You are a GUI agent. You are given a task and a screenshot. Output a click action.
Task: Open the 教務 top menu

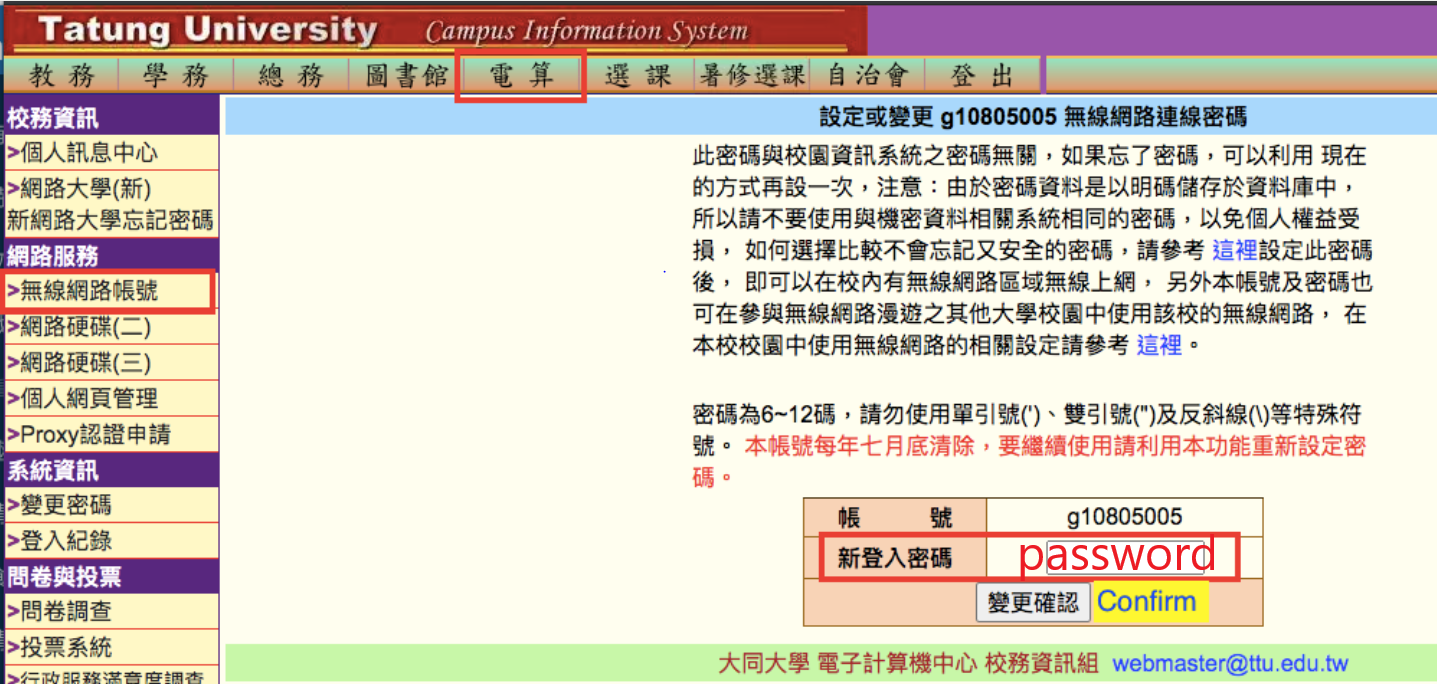(x=61, y=76)
